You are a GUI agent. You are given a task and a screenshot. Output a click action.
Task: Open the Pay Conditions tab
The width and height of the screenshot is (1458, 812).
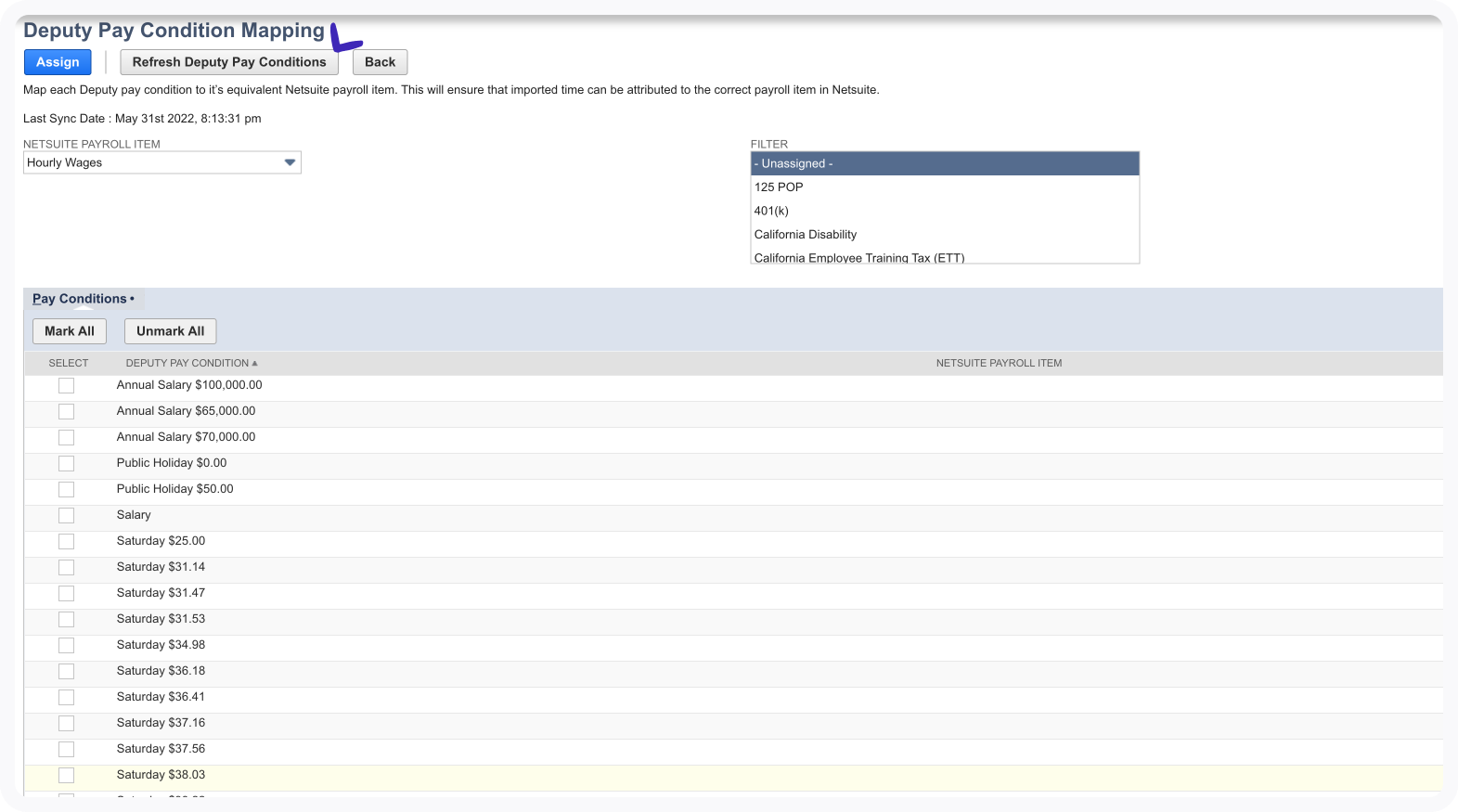[84, 299]
